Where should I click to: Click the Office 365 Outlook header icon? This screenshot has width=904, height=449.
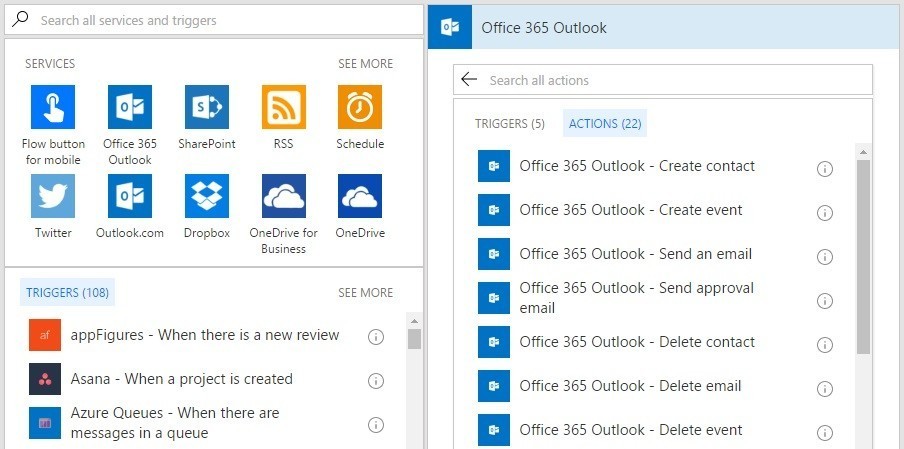pos(450,27)
